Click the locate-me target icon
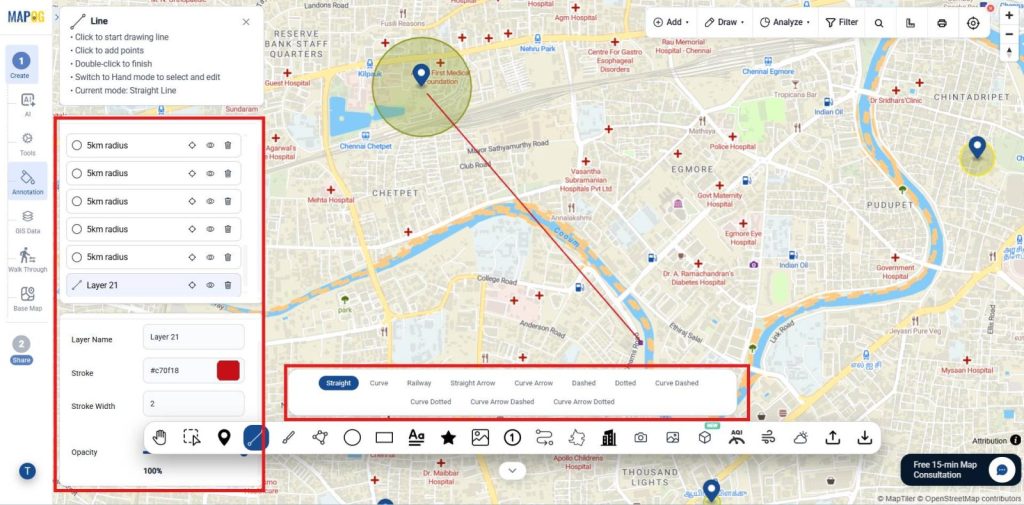Screen dimensions: 1024x505 (973, 23)
